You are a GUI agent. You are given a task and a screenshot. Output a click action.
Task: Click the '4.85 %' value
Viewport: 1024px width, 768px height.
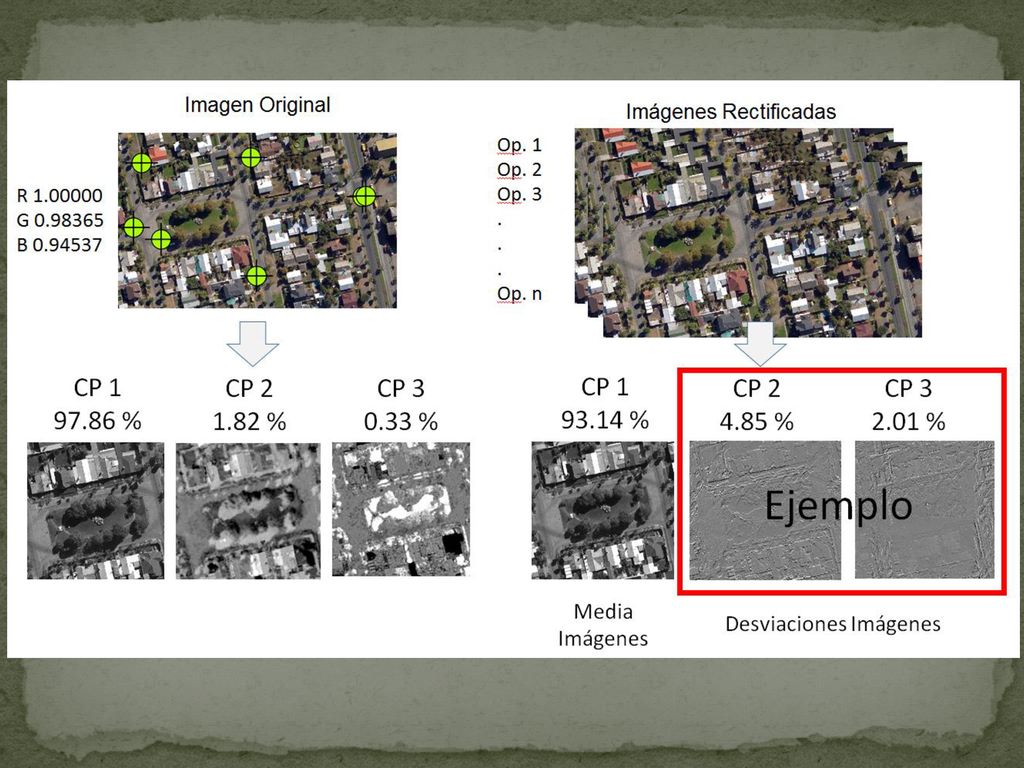756,422
